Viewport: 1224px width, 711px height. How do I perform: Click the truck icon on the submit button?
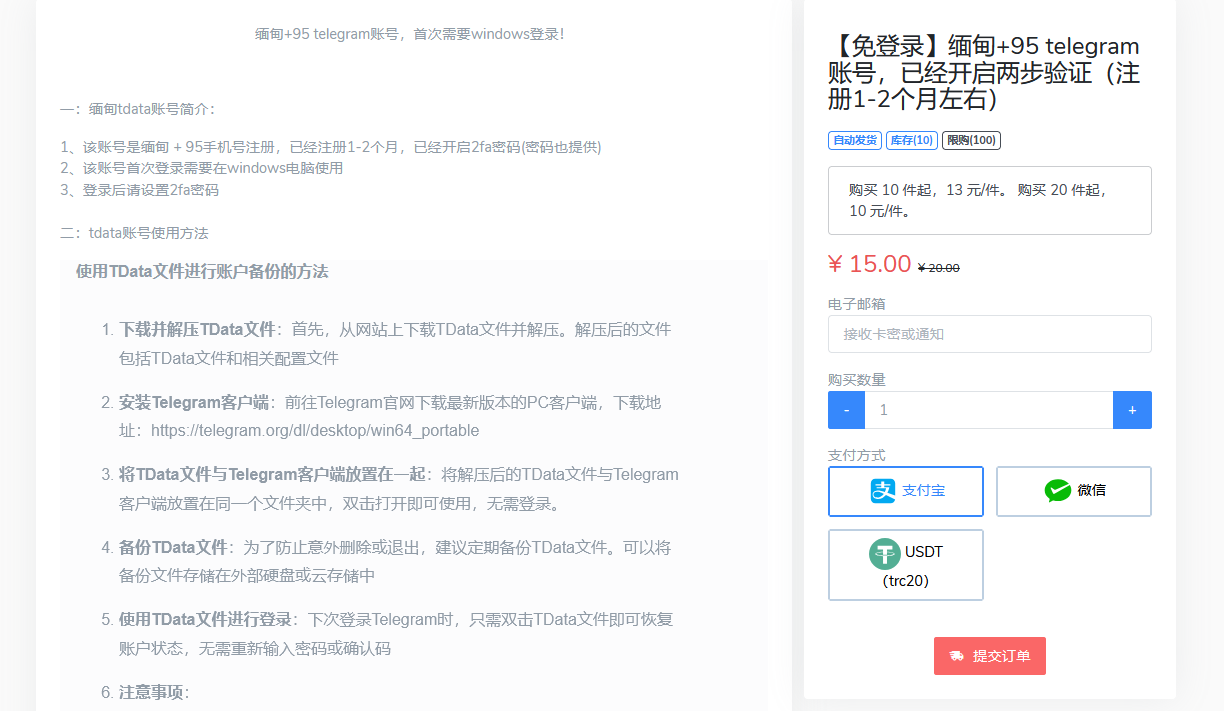(957, 656)
